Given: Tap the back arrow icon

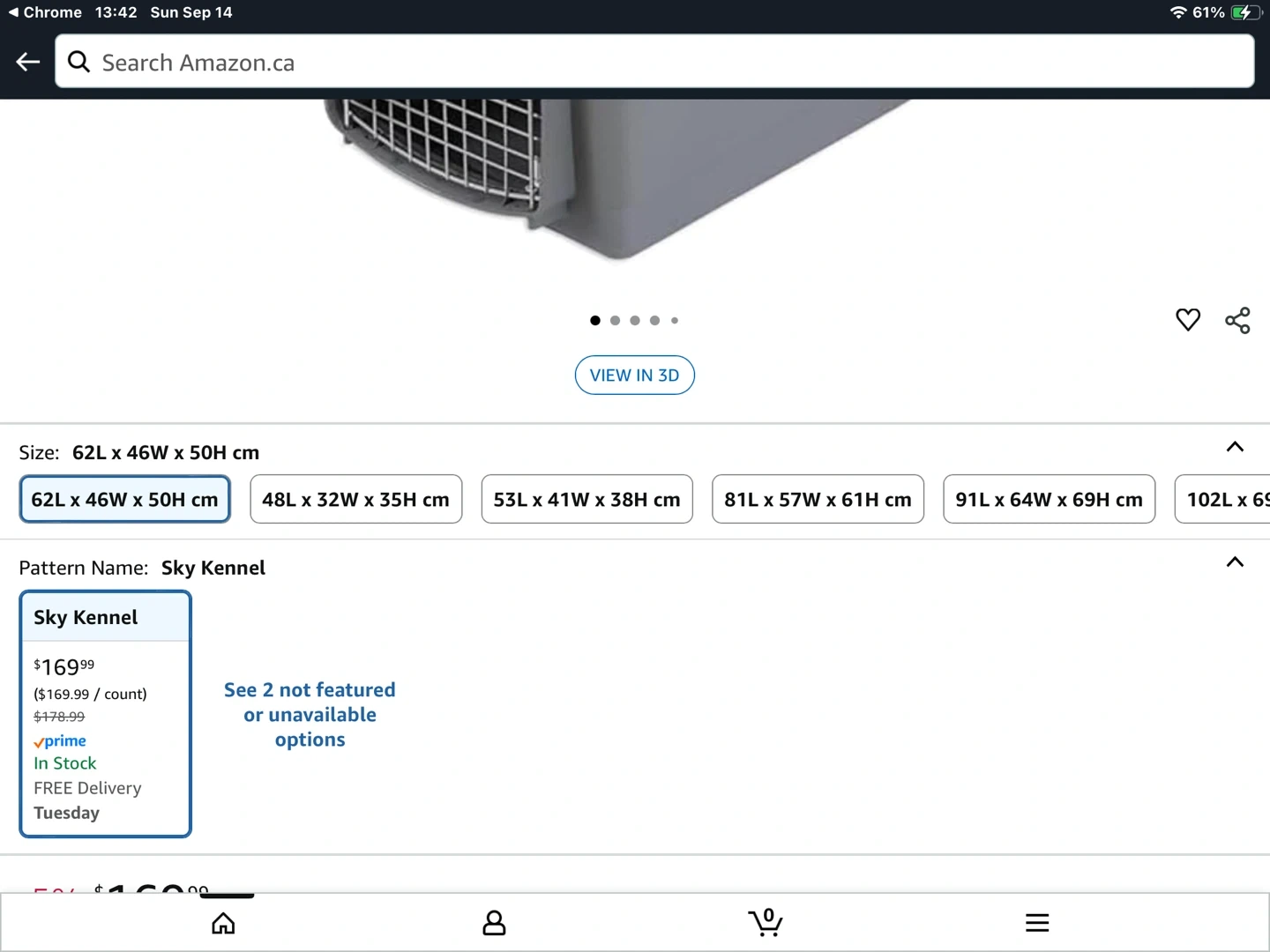Looking at the screenshot, I should (28, 62).
